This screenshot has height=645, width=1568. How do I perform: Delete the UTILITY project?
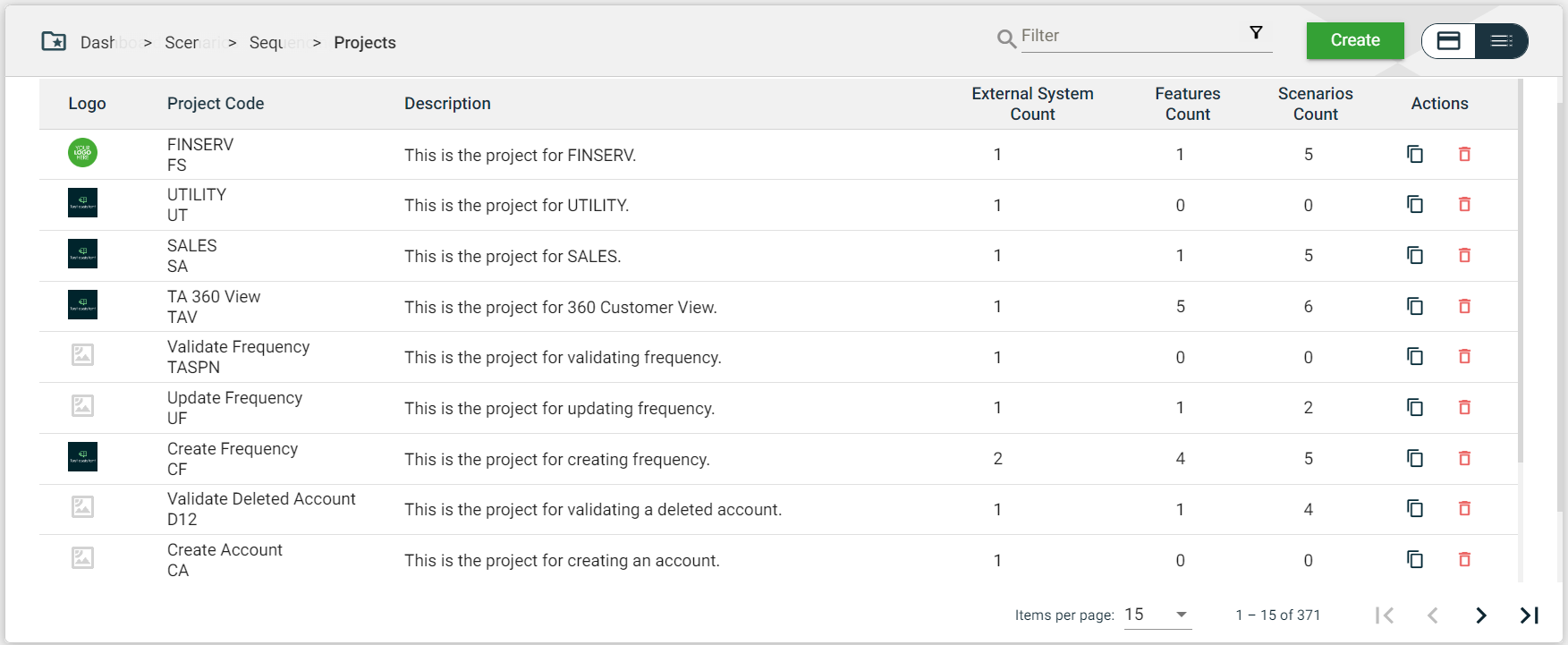1464,205
